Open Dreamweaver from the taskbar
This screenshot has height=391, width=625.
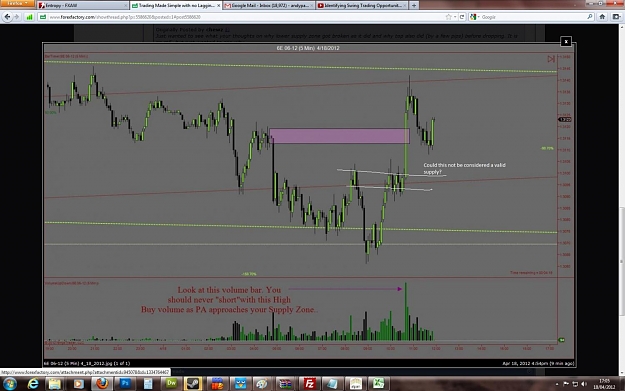tap(171, 384)
